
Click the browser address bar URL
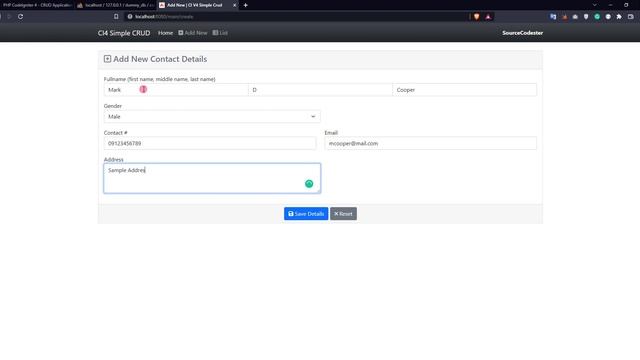click(x=164, y=17)
